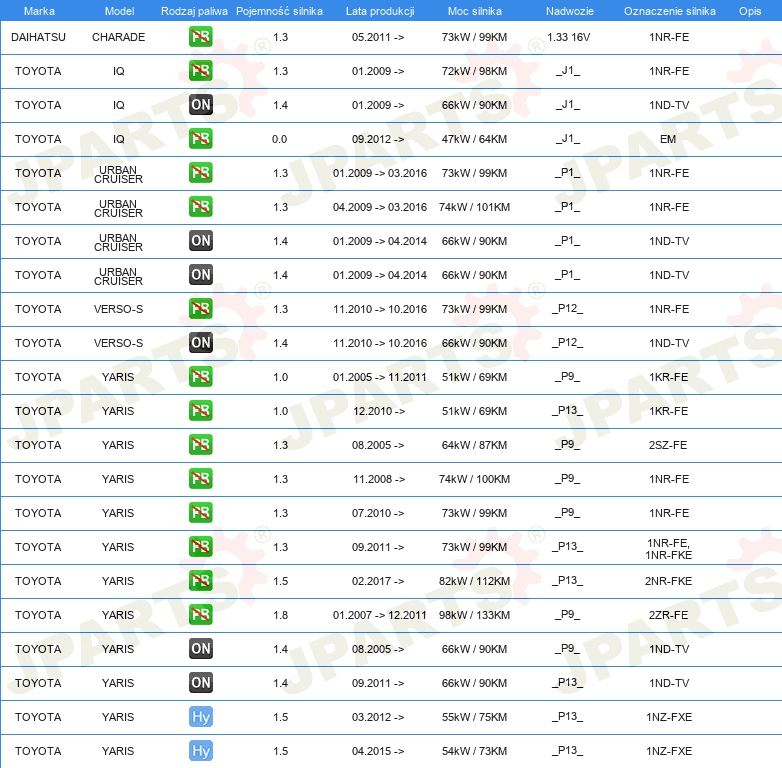Click the 72kW / 98KM power cell
Viewport: 782px width, 768px height.
pos(474,71)
